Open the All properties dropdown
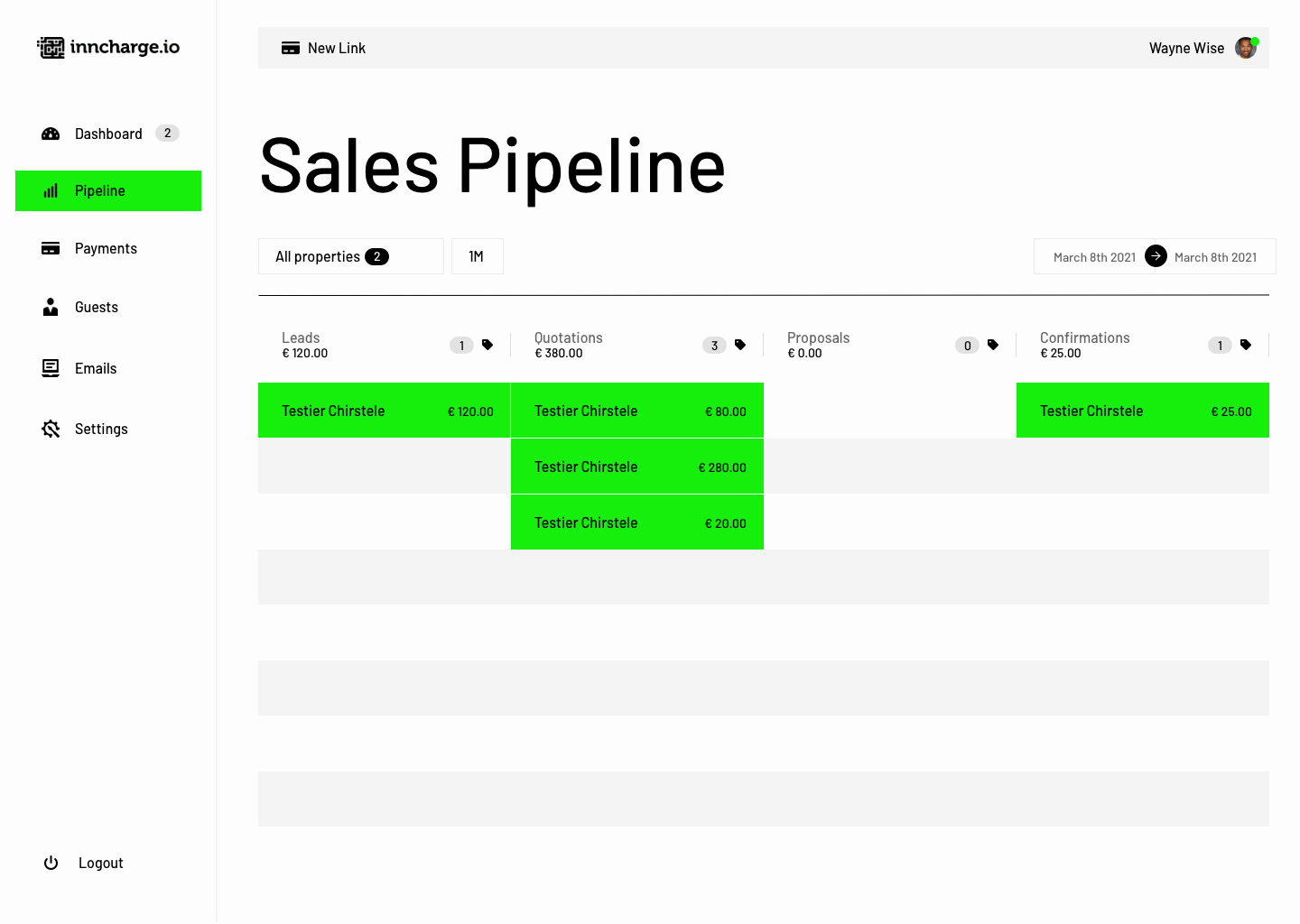 (350, 256)
